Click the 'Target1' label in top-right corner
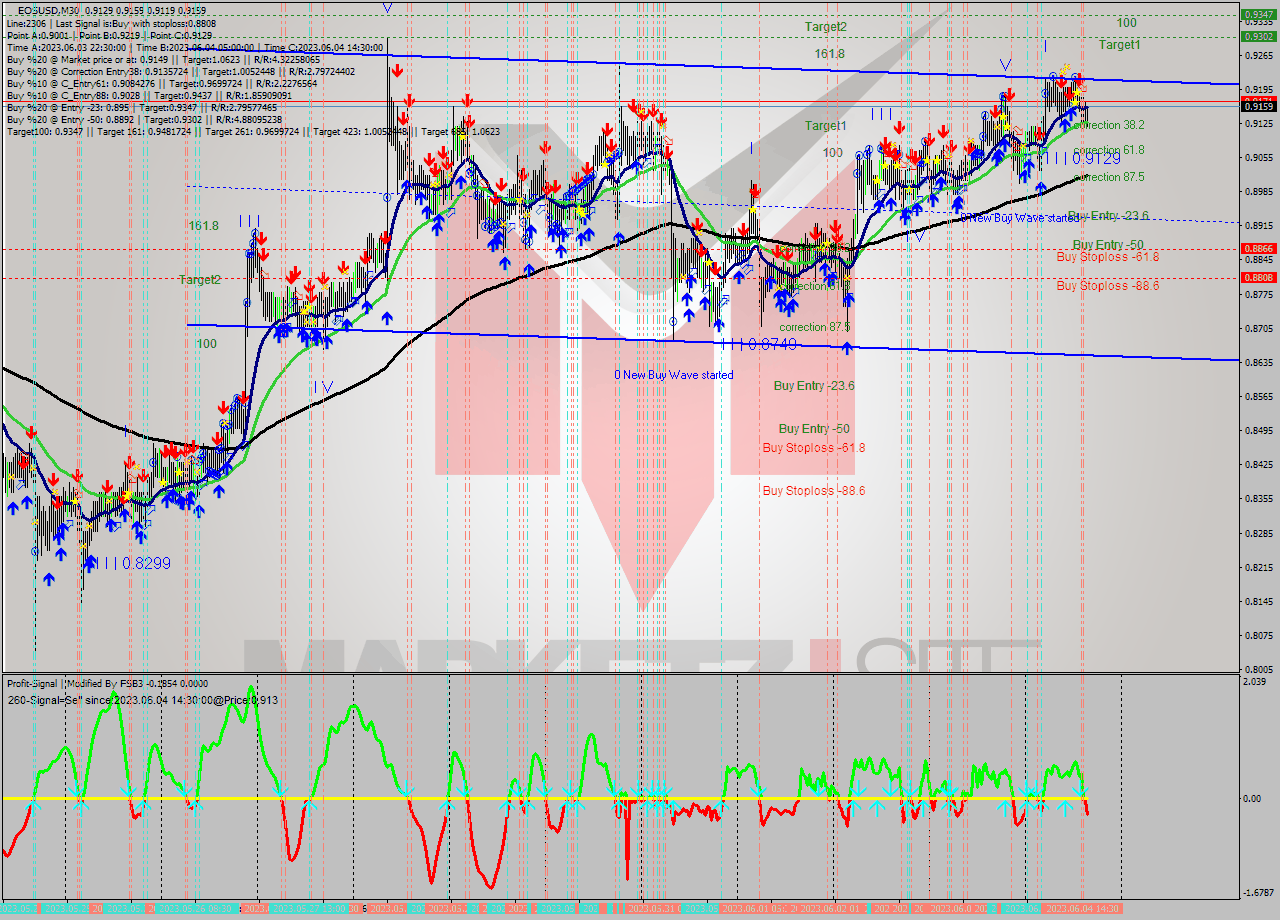Image resolution: width=1280 pixels, height=920 pixels. click(x=1119, y=45)
